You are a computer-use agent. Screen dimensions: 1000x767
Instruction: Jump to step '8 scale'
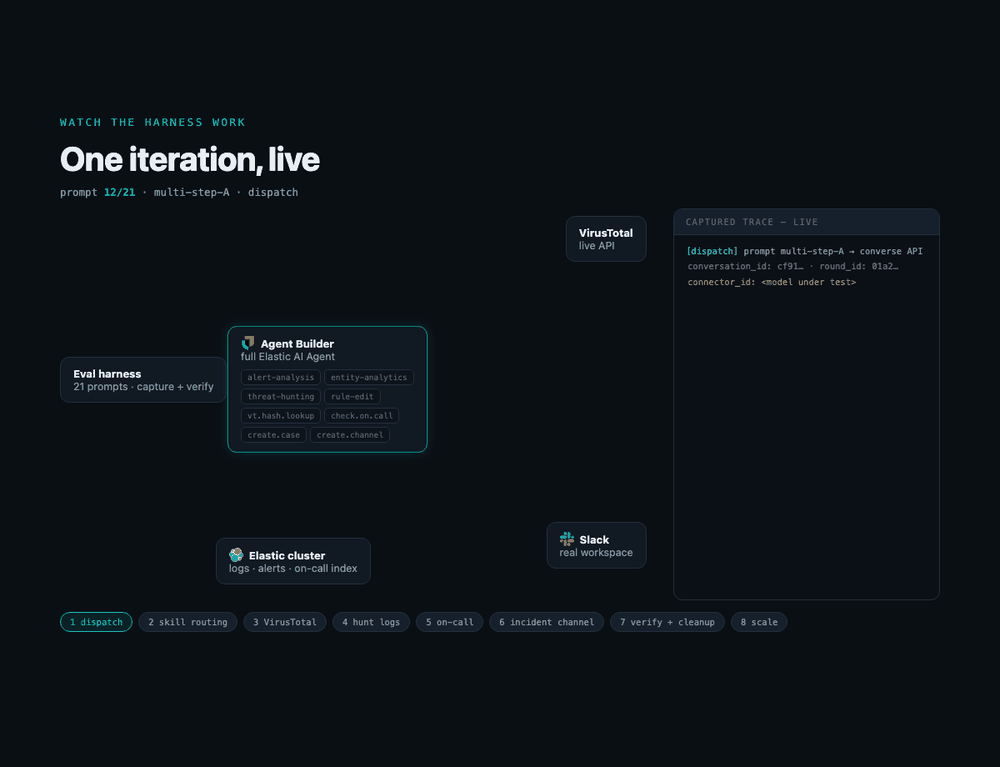[759, 622]
